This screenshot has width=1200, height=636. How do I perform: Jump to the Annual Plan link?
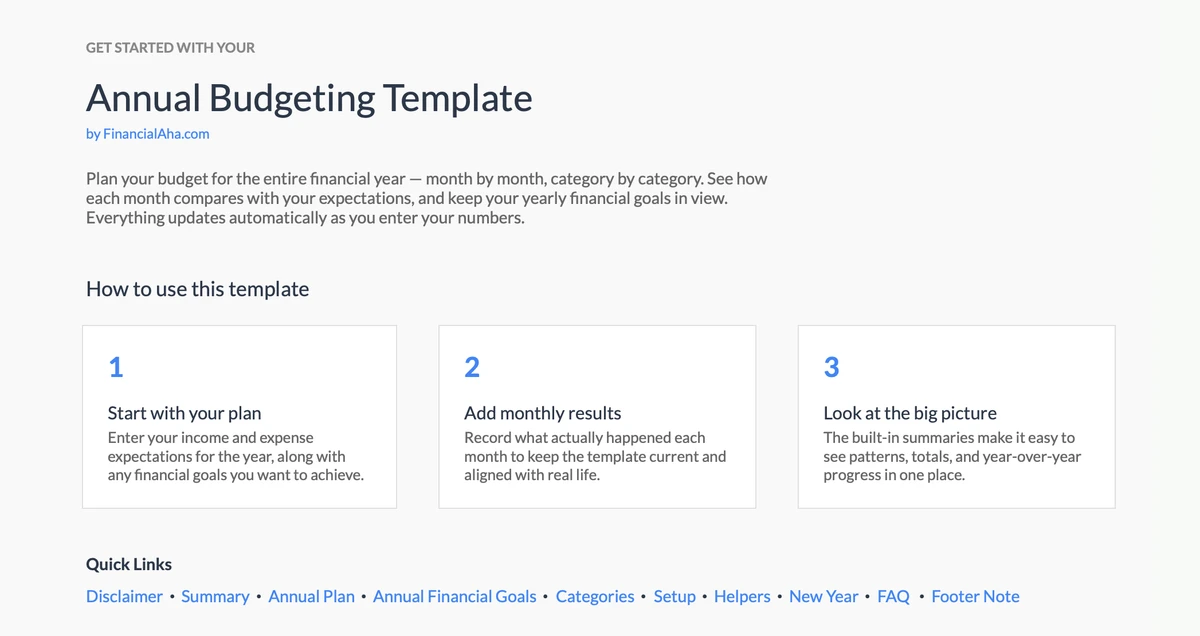coord(311,596)
